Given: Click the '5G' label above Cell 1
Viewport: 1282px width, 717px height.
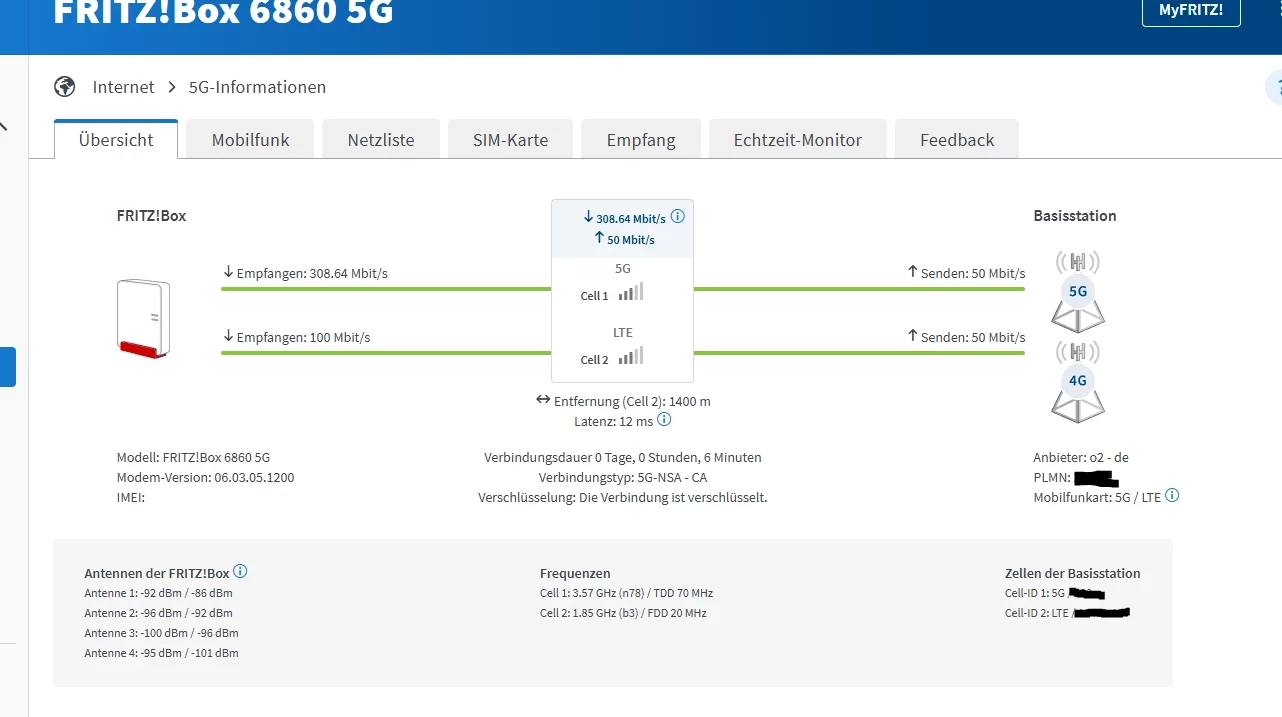Looking at the screenshot, I should pyautogui.click(x=622, y=268).
